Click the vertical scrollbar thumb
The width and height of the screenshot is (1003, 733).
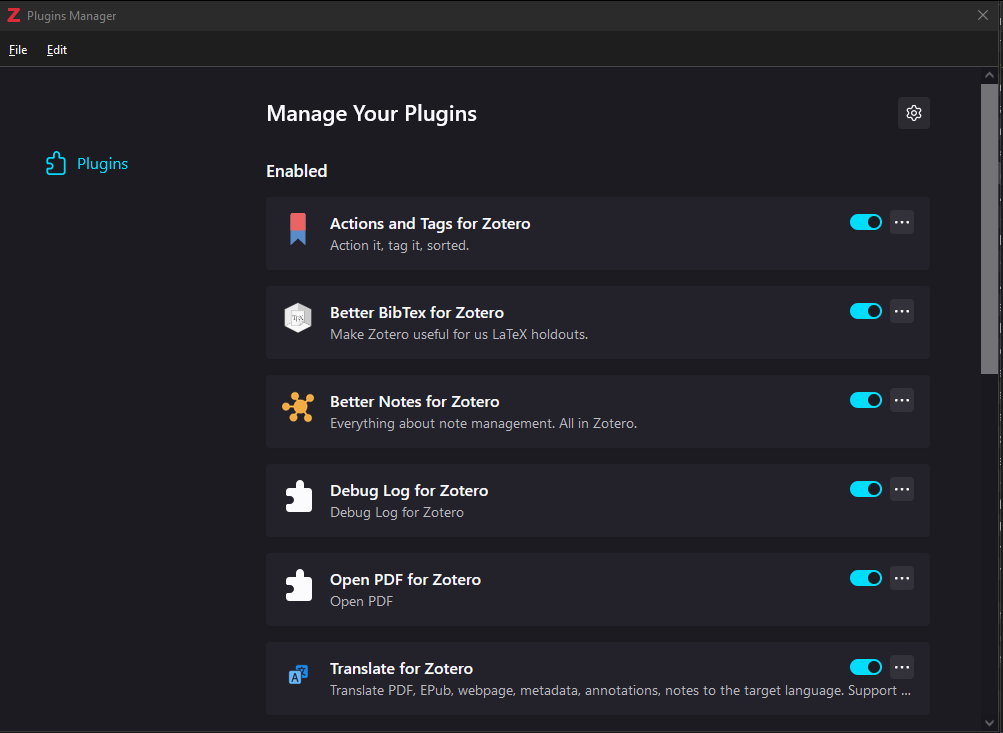click(989, 228)
